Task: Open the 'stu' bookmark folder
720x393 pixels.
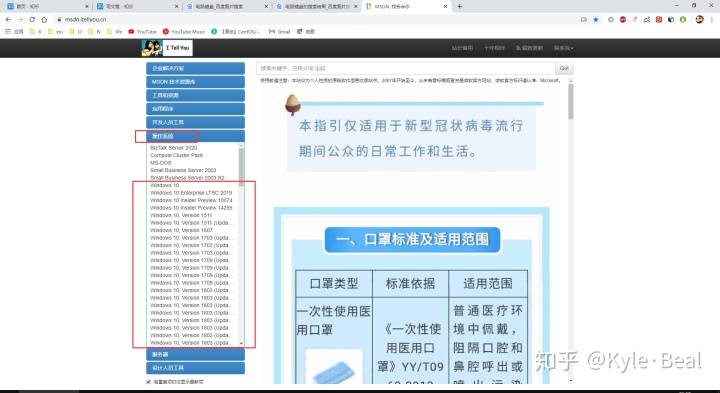Action: (x=56, y=32)
